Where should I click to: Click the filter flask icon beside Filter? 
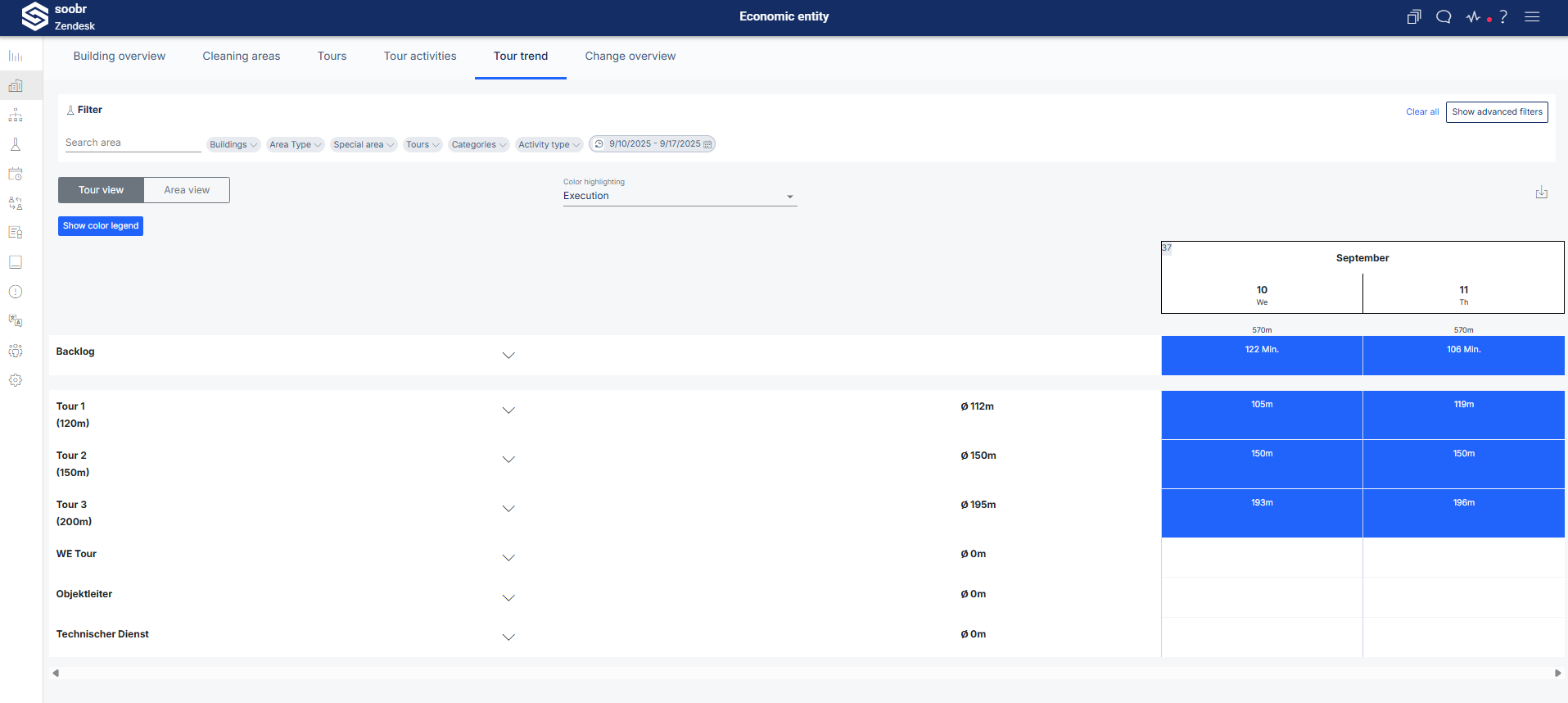[x=70, y=110]
